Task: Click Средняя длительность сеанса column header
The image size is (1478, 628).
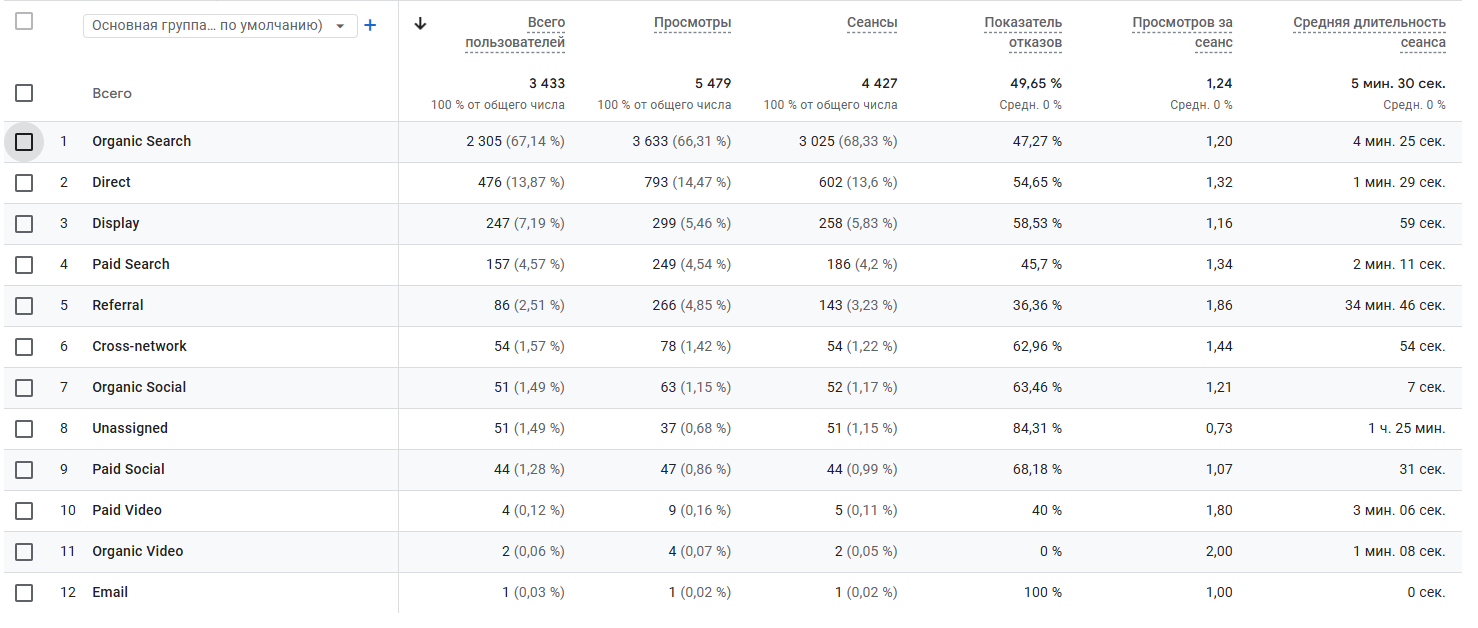Action: point(1369,32)
